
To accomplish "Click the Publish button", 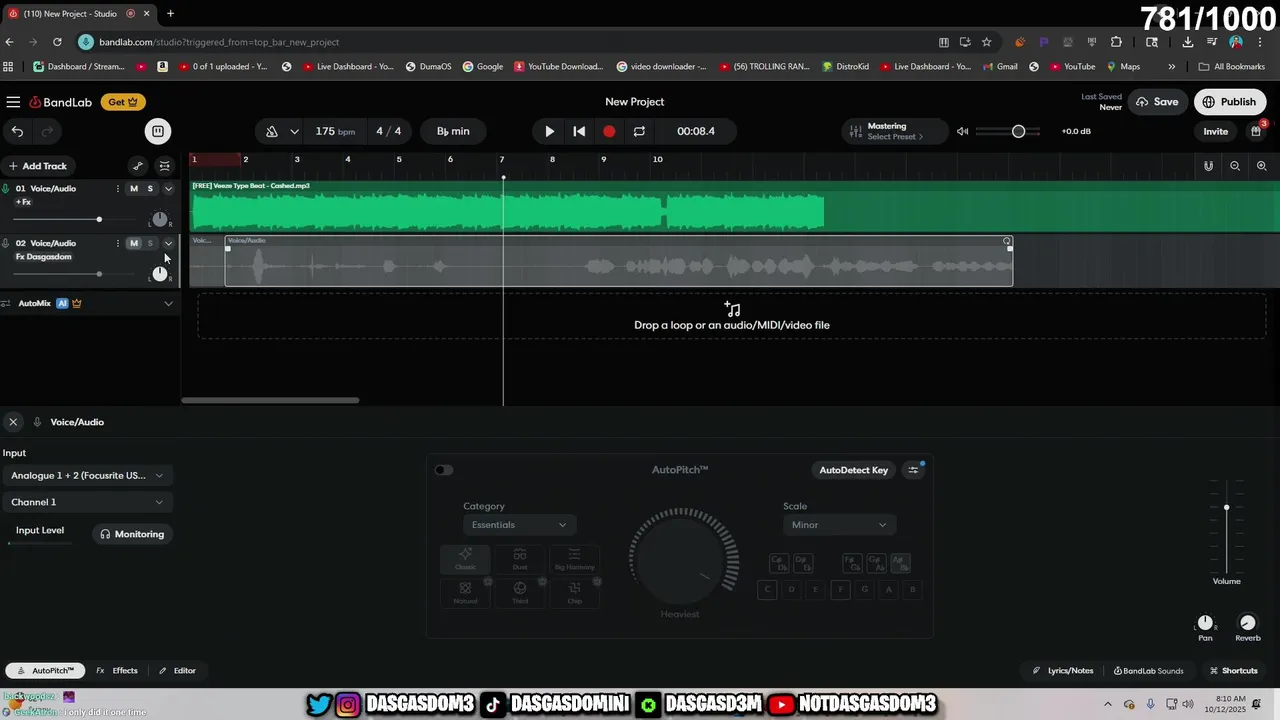I will [1229, 102].
